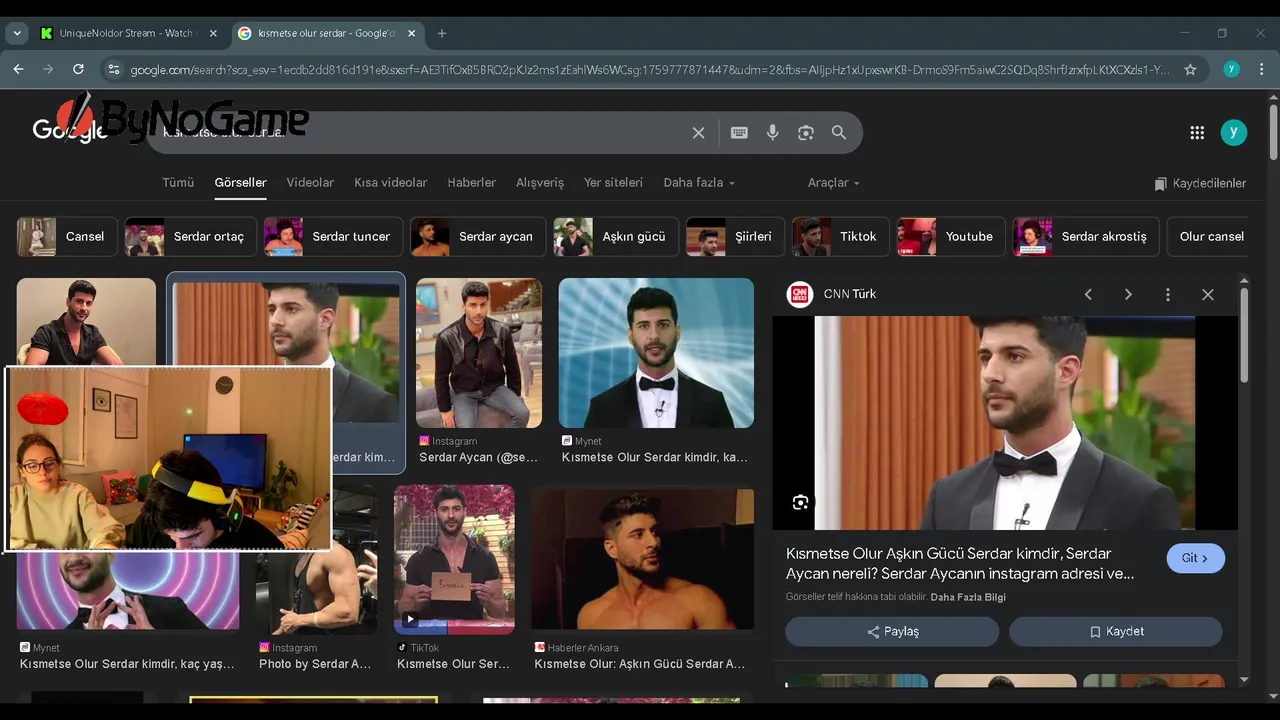Open the Yer siteleri tab

(x=613, y=183)
